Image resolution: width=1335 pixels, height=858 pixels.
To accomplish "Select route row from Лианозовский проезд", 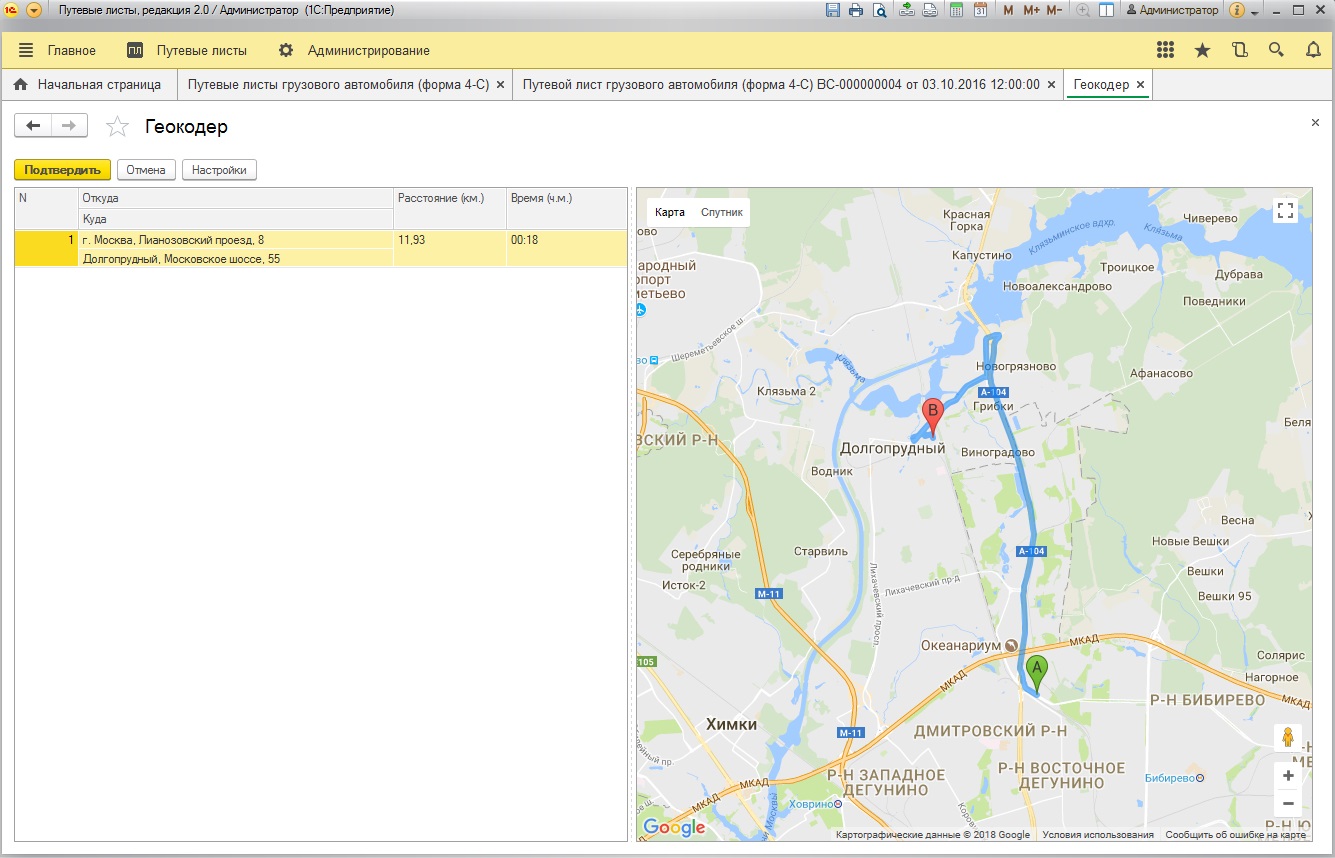I will (x=236, y=240).
